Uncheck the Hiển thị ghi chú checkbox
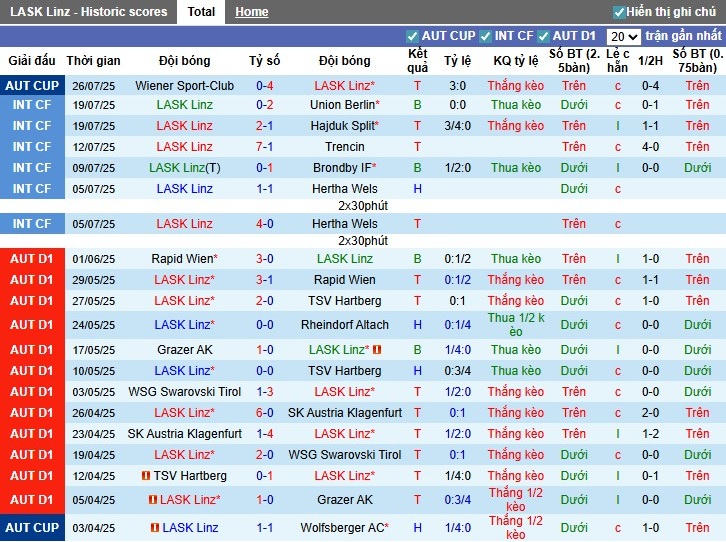 [618, 12]
